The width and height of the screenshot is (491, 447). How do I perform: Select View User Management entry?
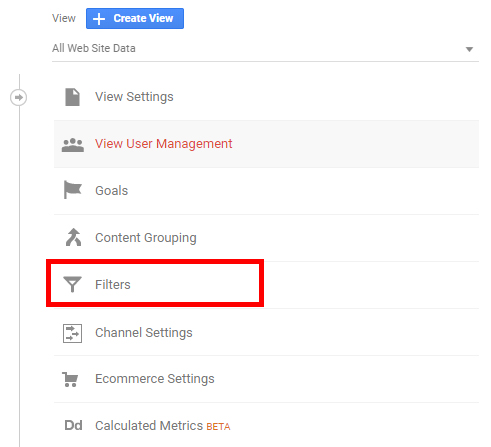coord(266,144)
